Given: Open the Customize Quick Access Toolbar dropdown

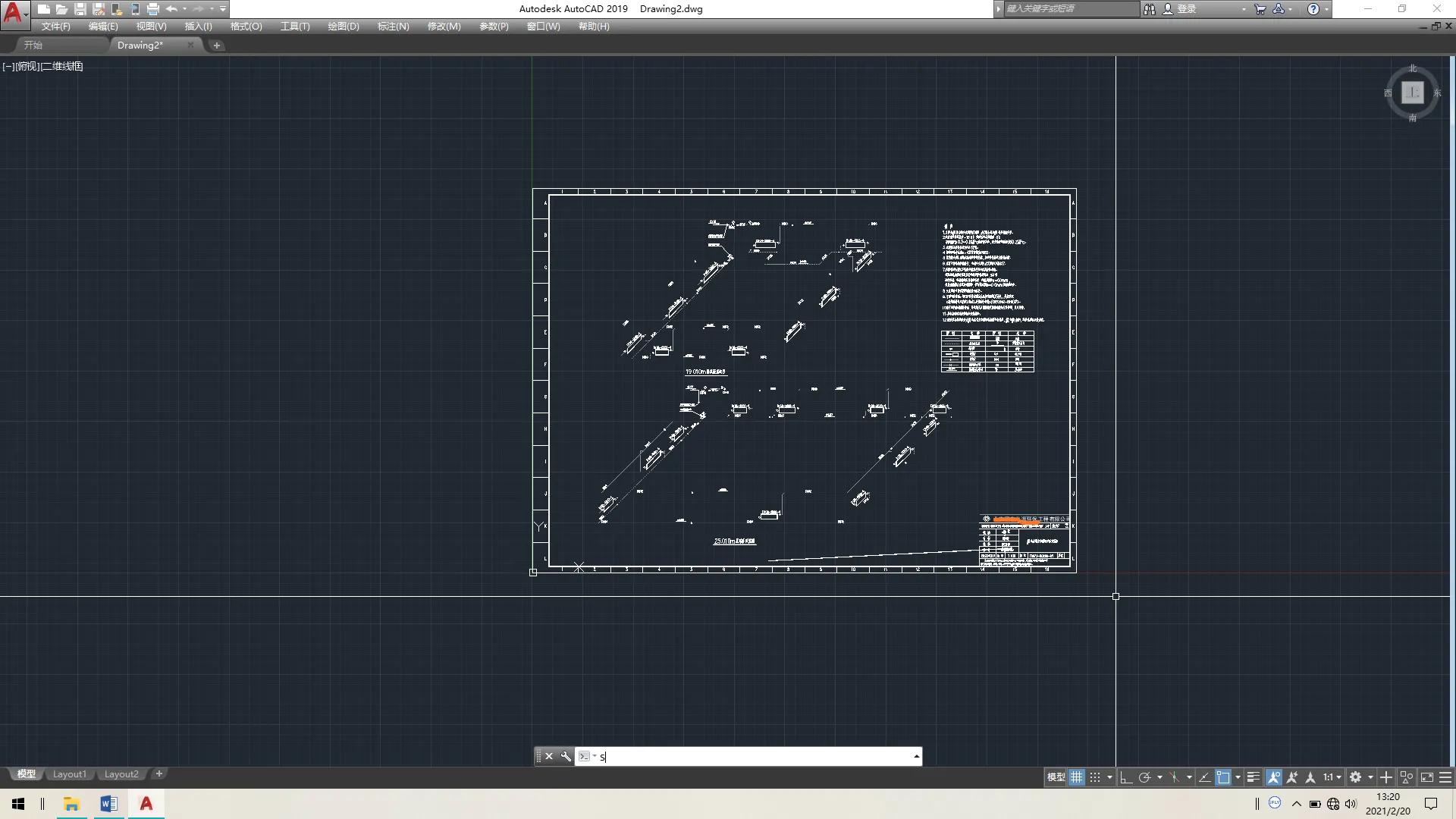Looking at the screenshot, I should pos(223,9).
